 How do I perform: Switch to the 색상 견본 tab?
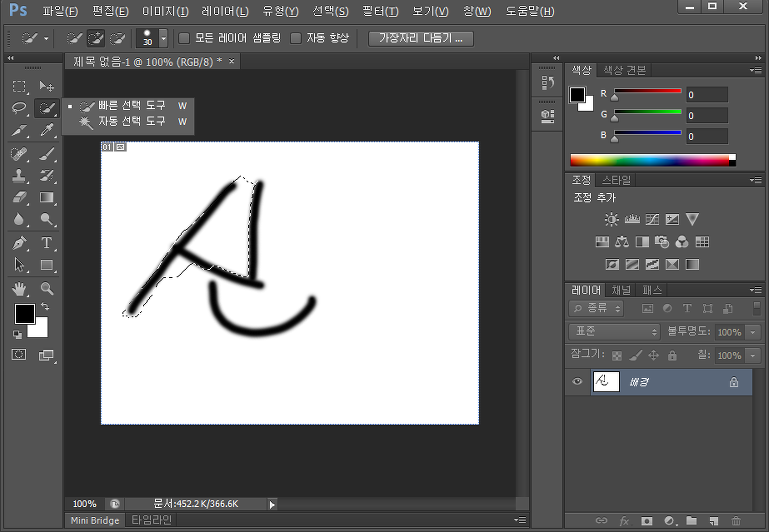click(624, 71)
